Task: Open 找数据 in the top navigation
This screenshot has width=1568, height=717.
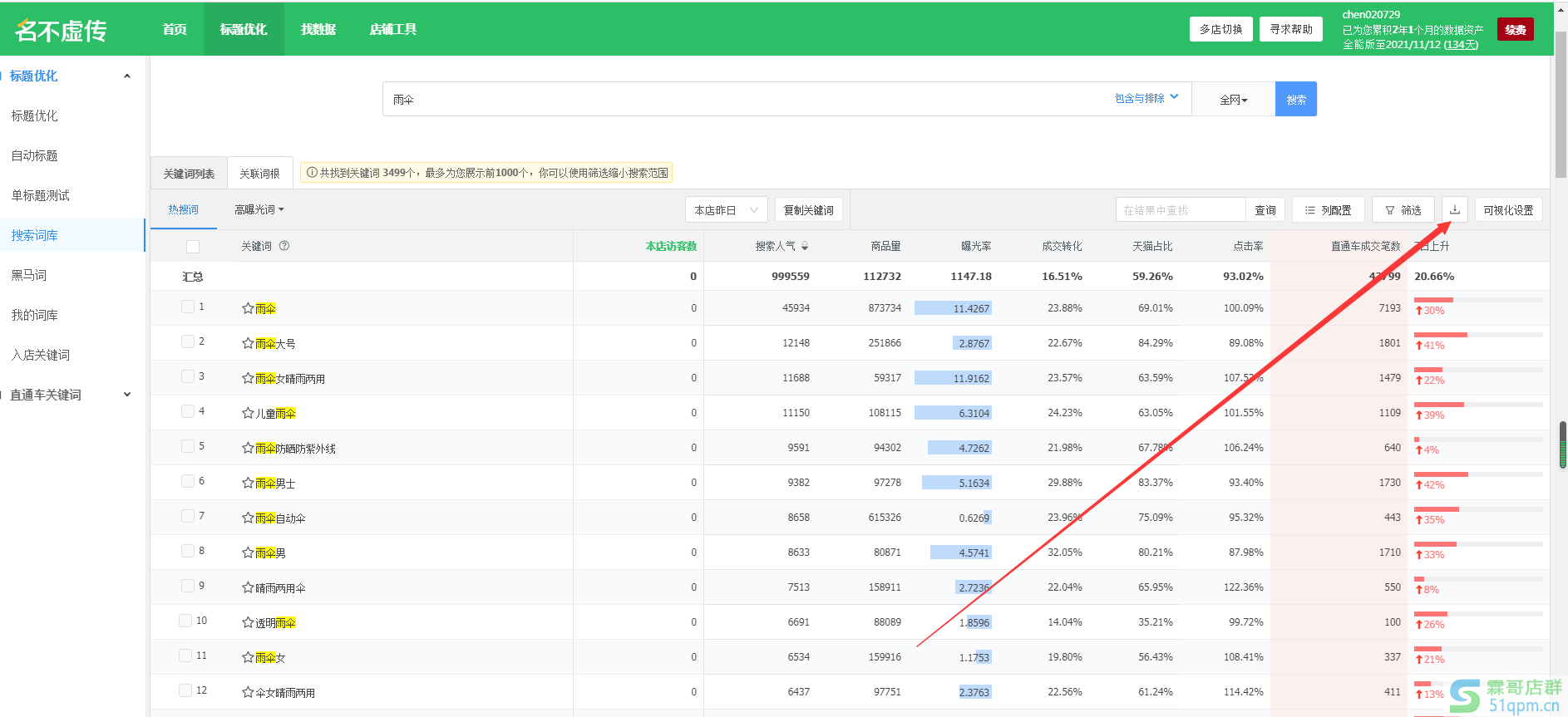Action: click(318, 29)
